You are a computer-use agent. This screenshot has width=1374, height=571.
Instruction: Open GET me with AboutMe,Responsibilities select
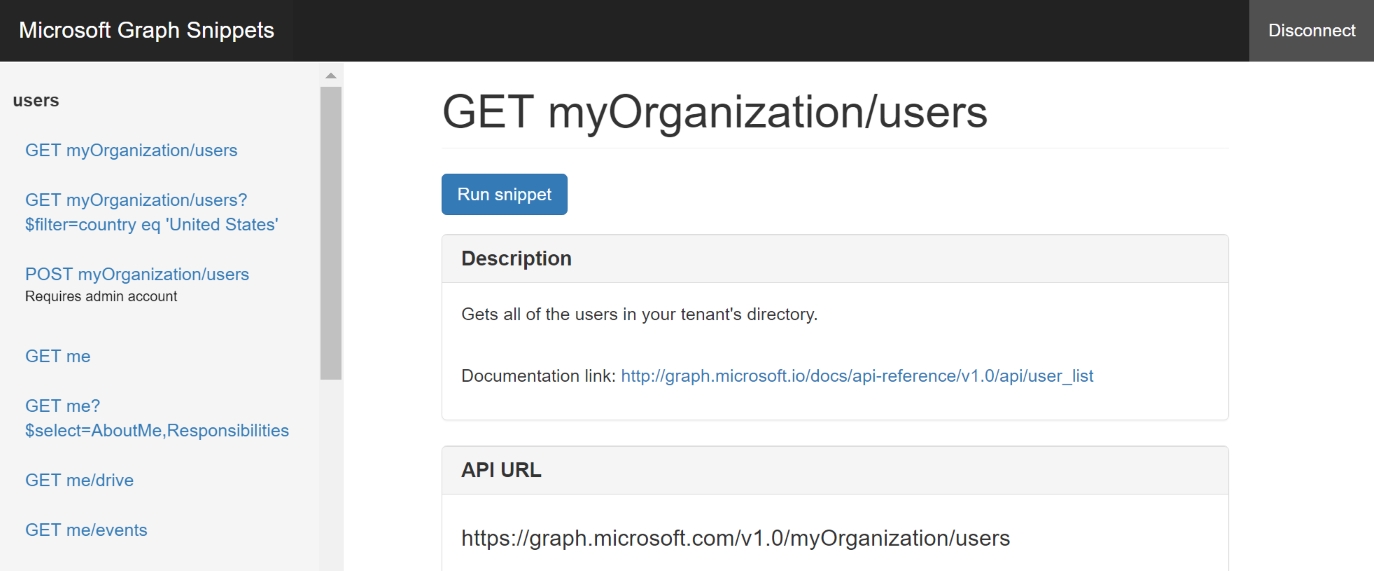pos(157,418)
